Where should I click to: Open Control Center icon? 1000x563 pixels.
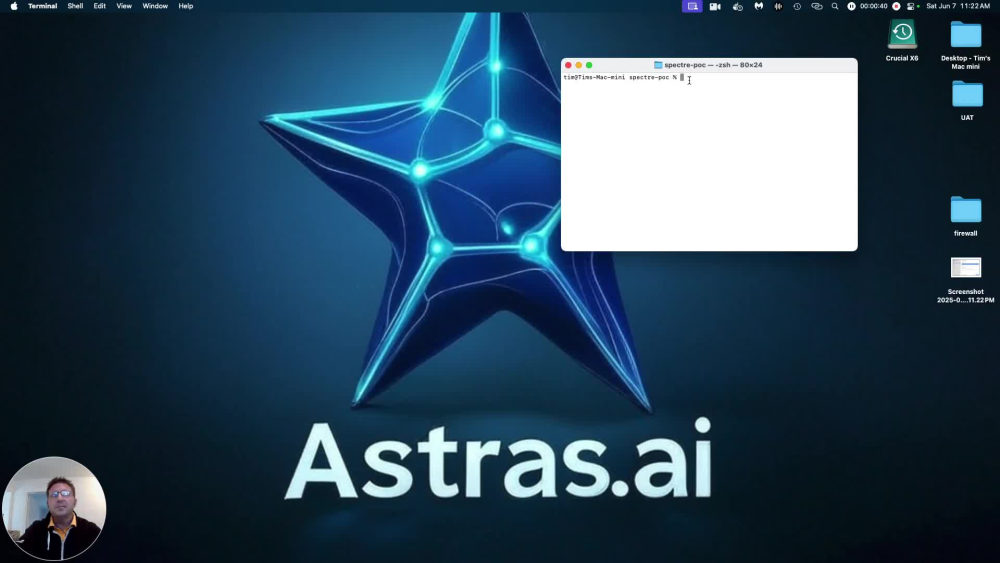911,6
